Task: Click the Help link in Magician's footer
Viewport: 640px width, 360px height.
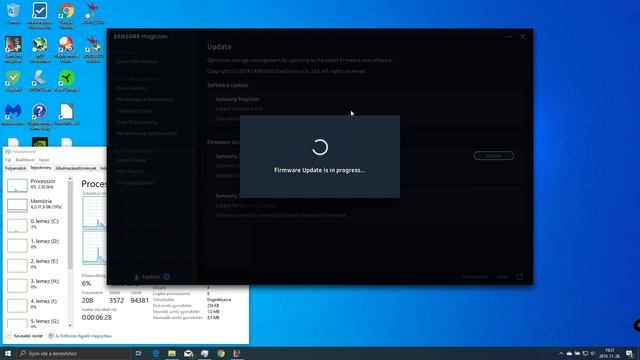Action: tap(502, 277)
